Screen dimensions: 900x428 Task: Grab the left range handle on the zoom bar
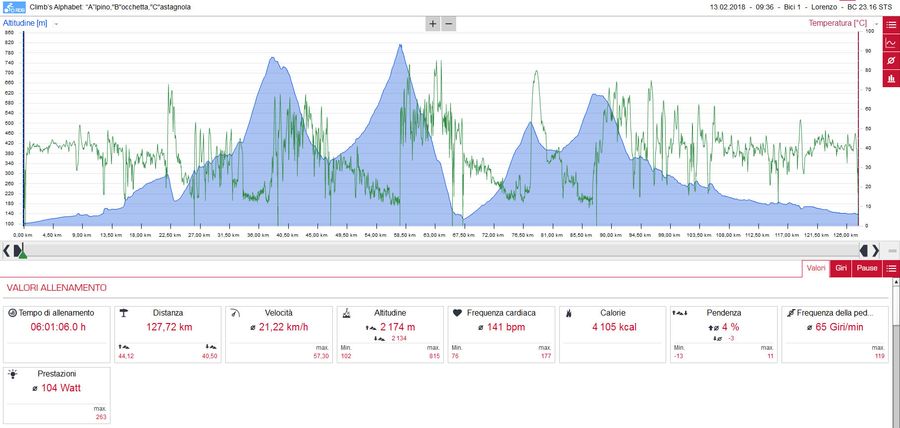coord(18,250)
